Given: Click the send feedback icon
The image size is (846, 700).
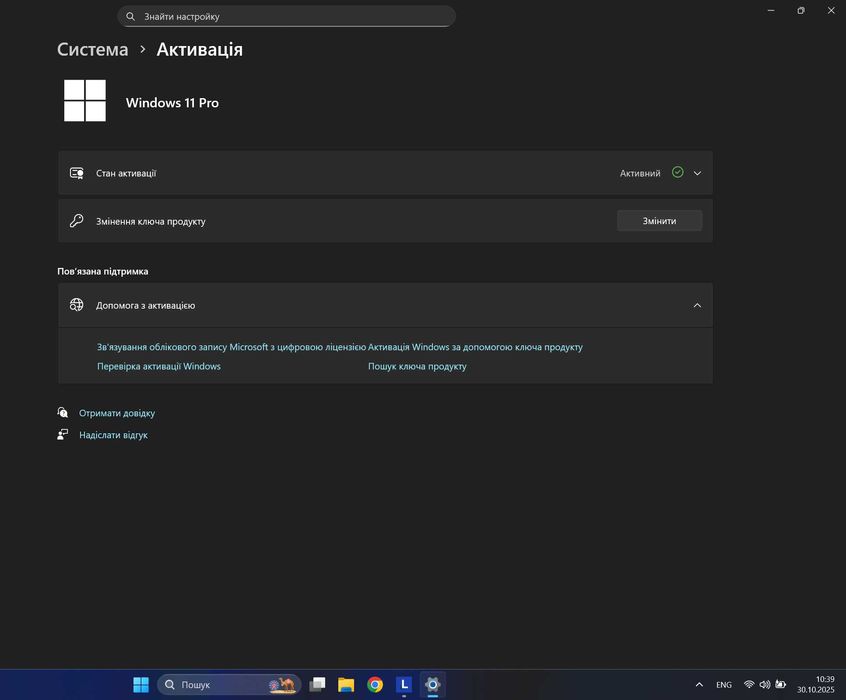Looking at the screenshot, I should coord(63,434).
